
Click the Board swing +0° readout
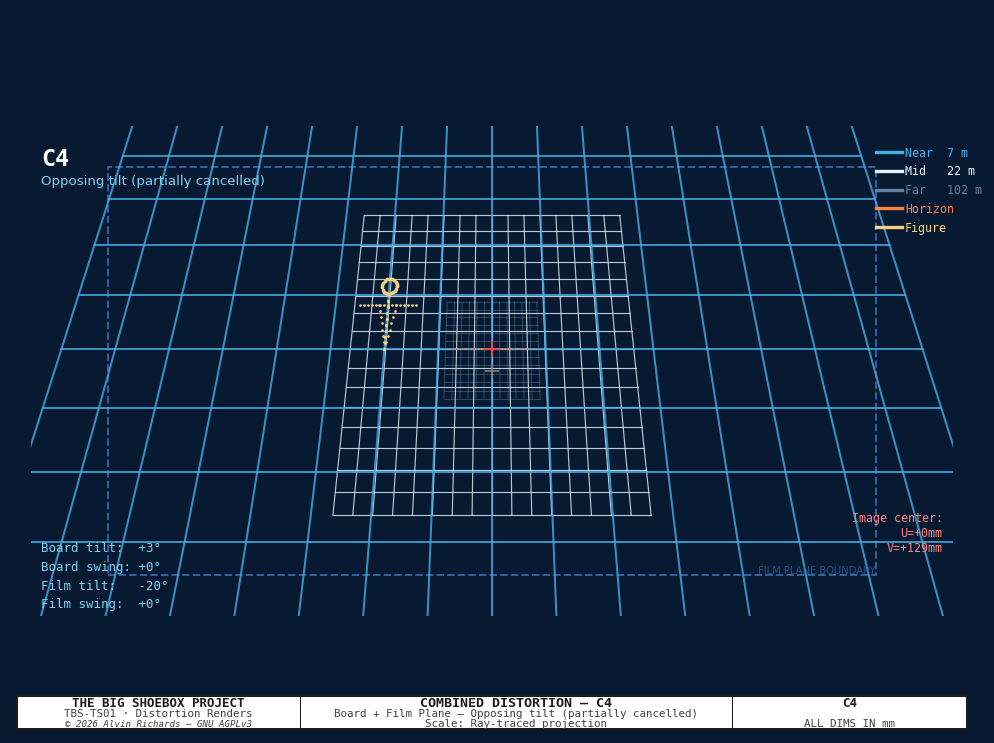point(101,567)
